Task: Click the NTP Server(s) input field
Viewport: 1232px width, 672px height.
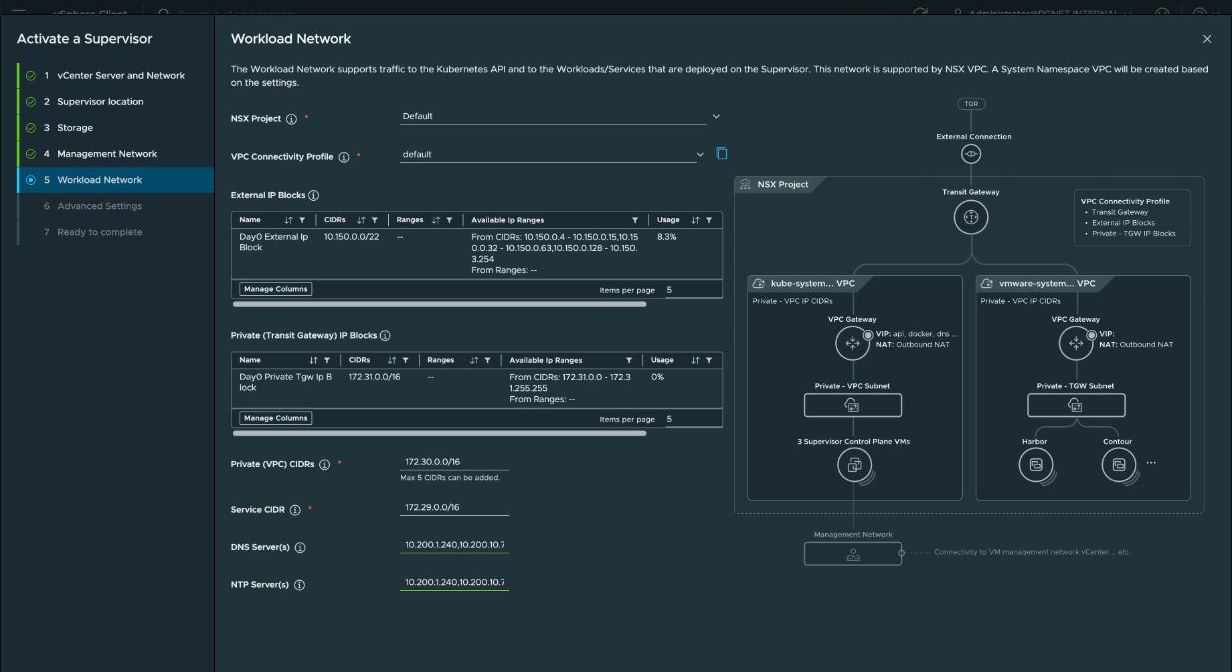Action: (x=454, y=582)
